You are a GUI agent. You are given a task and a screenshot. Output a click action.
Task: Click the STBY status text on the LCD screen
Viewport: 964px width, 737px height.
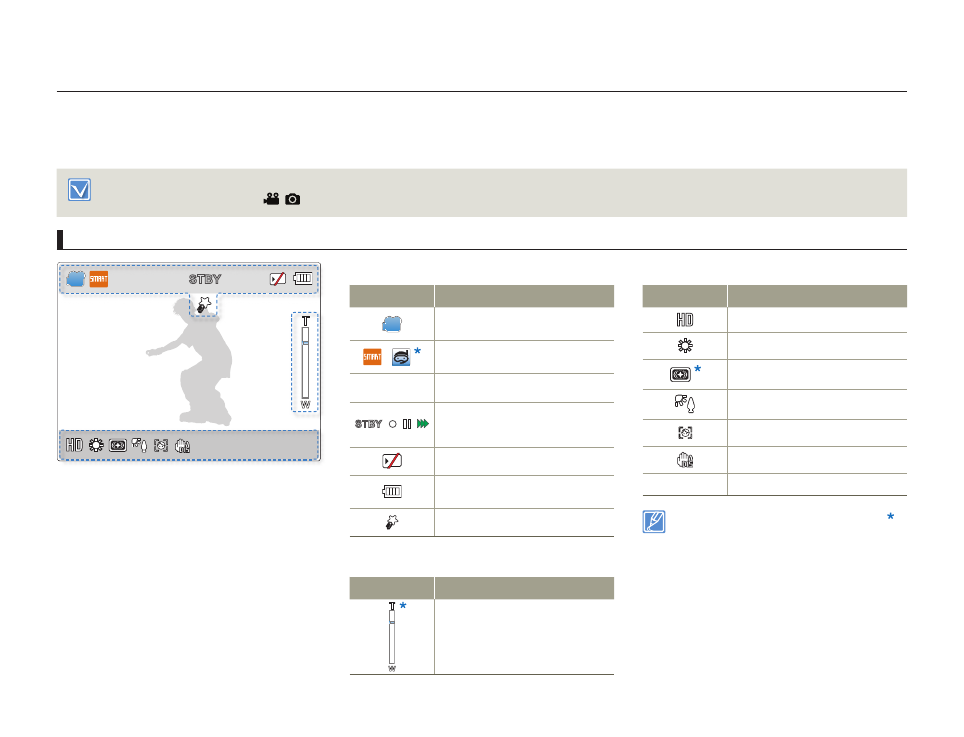click(x=205, y=279)
